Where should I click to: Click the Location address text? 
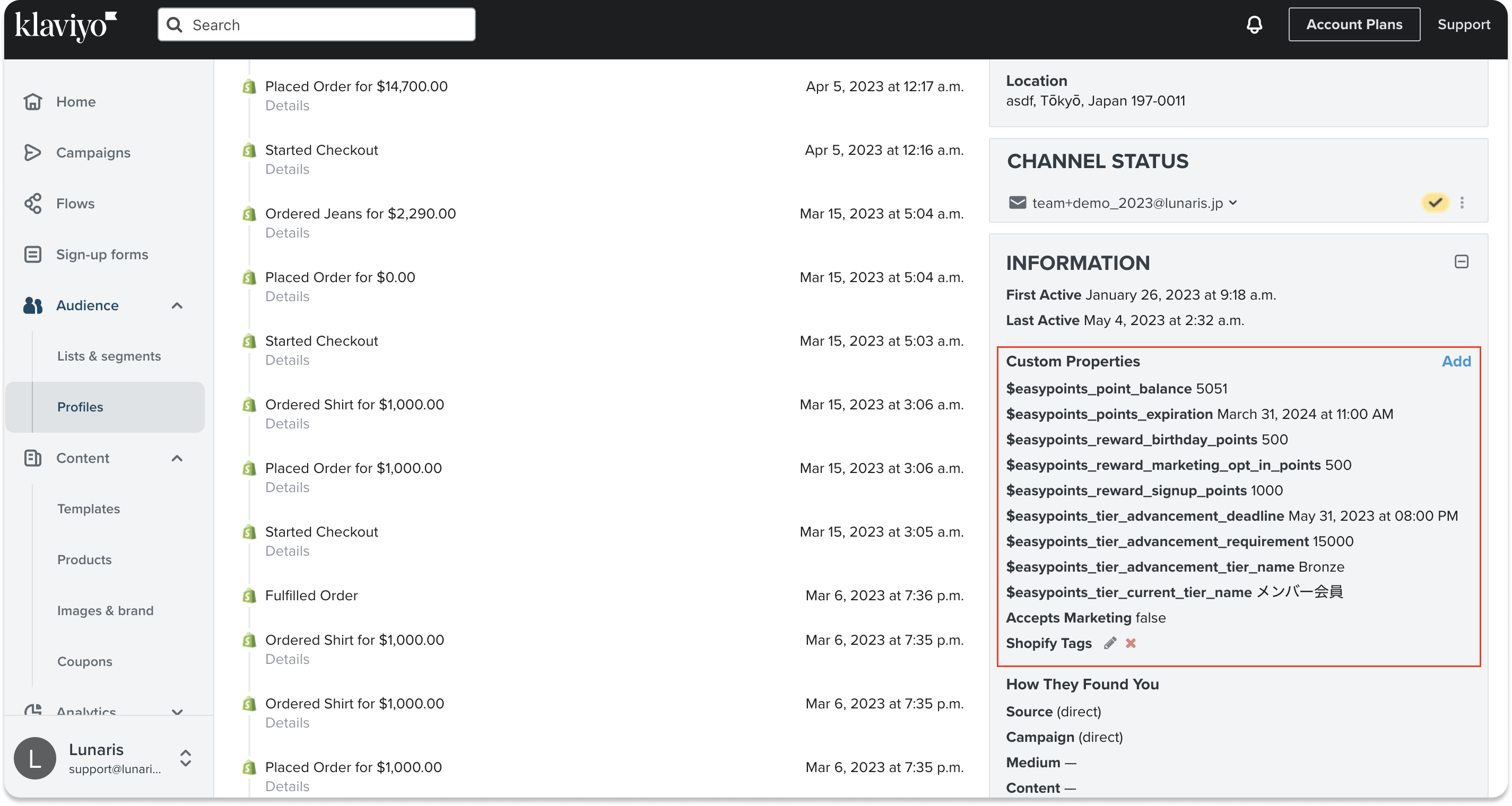[1095, 101]
